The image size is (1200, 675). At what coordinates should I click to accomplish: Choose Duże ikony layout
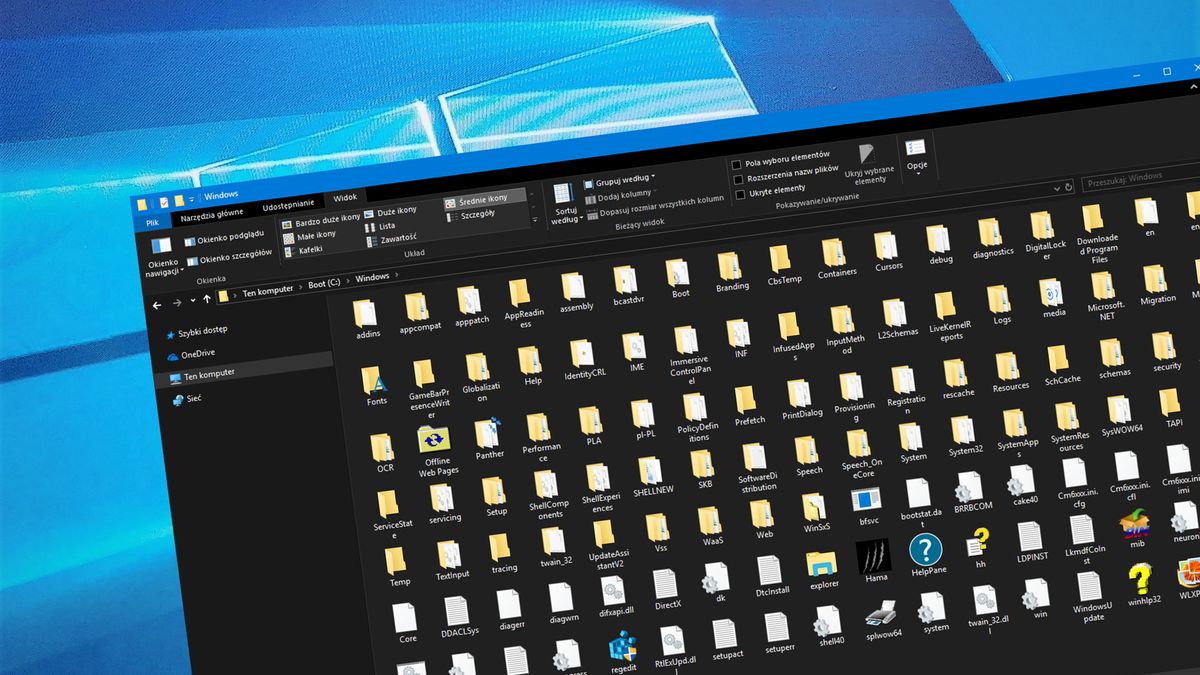389,213
